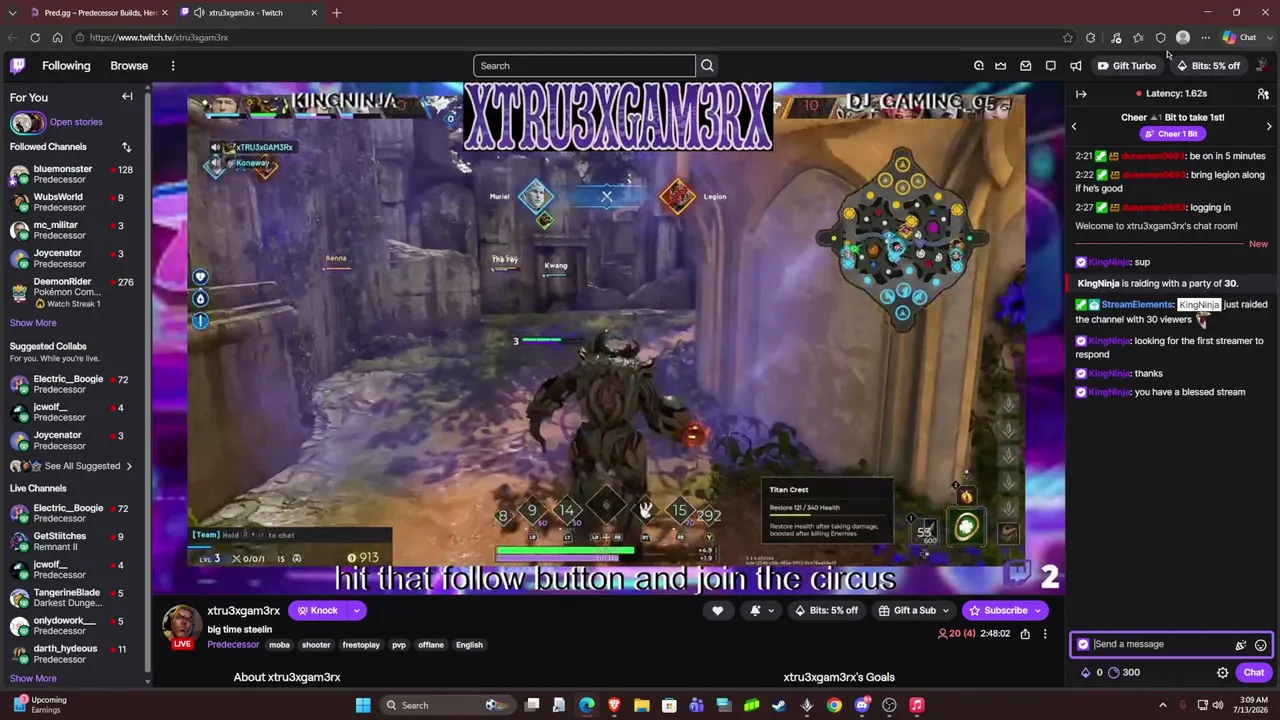Image resolution: width=1280 pixels, height=720 pixels.
Task: Click the Windows Start button
Action: [363, 705]
